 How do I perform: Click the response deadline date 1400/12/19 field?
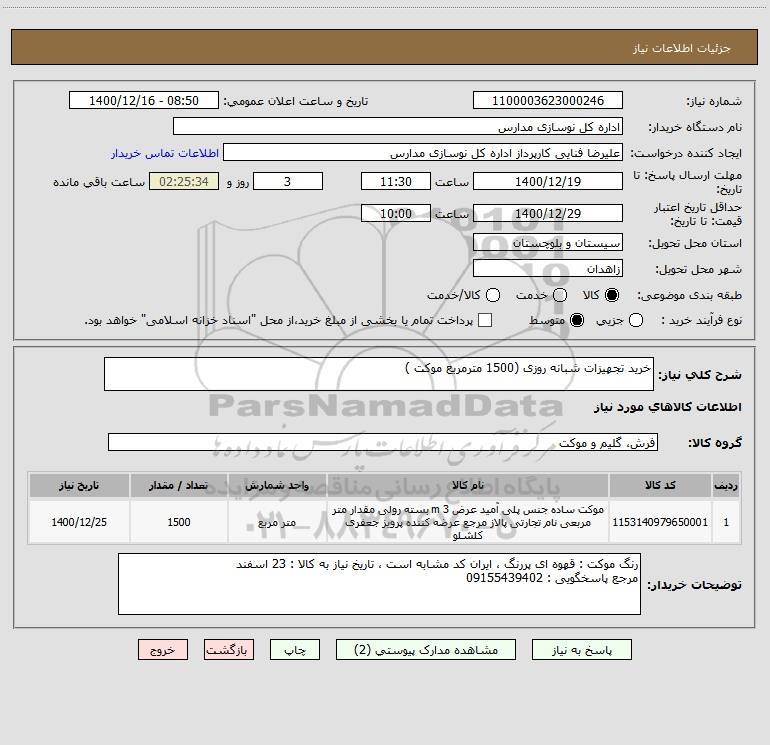(548, 181)
